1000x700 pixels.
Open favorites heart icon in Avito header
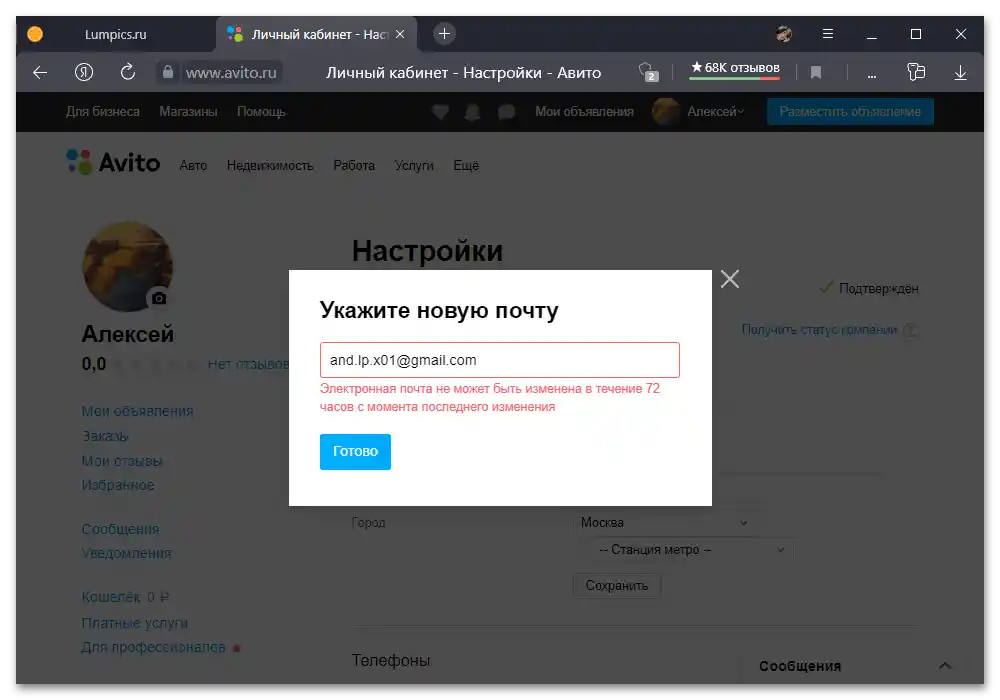(440, 112)
